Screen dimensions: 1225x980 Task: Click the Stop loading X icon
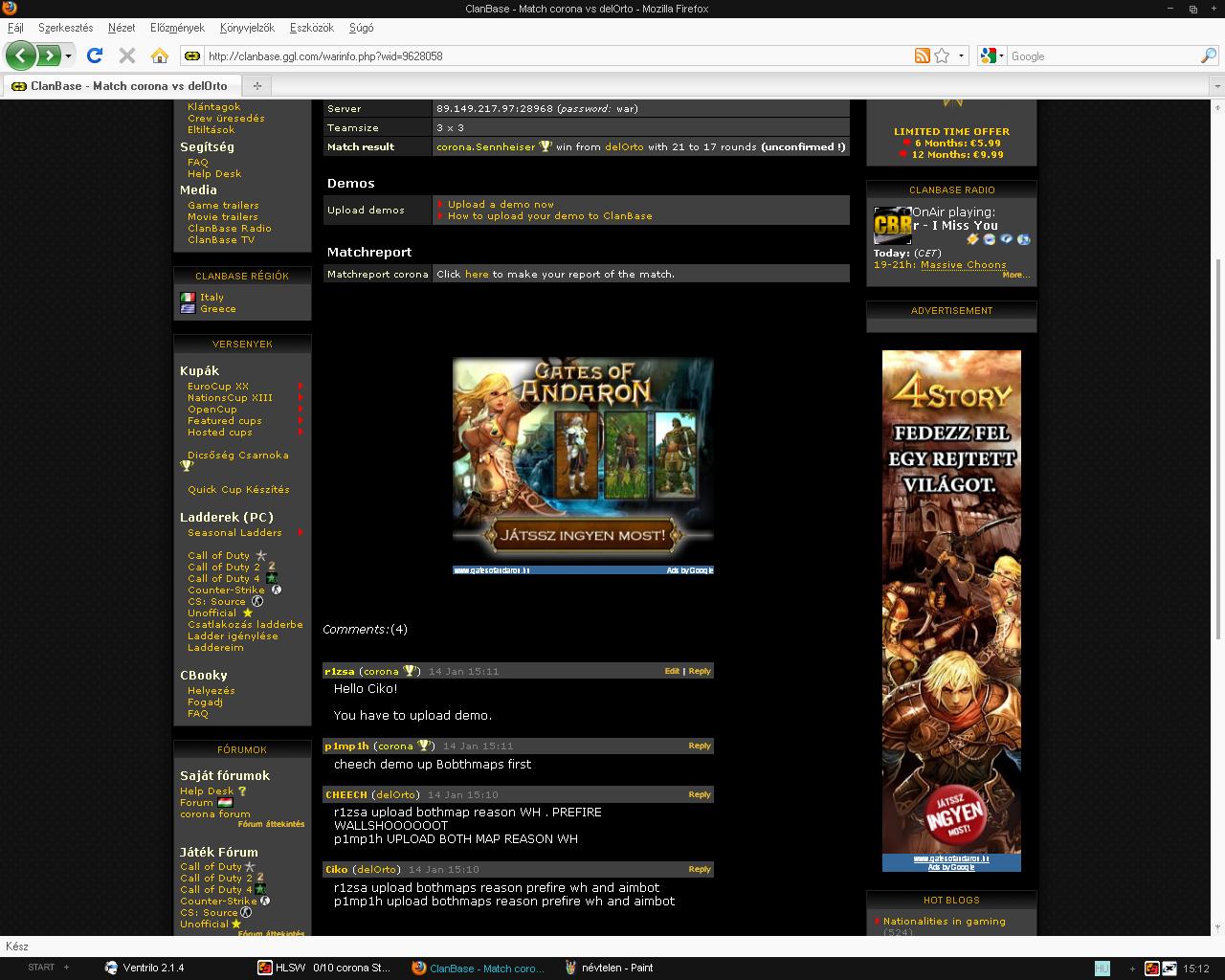(x=127, y=56)
